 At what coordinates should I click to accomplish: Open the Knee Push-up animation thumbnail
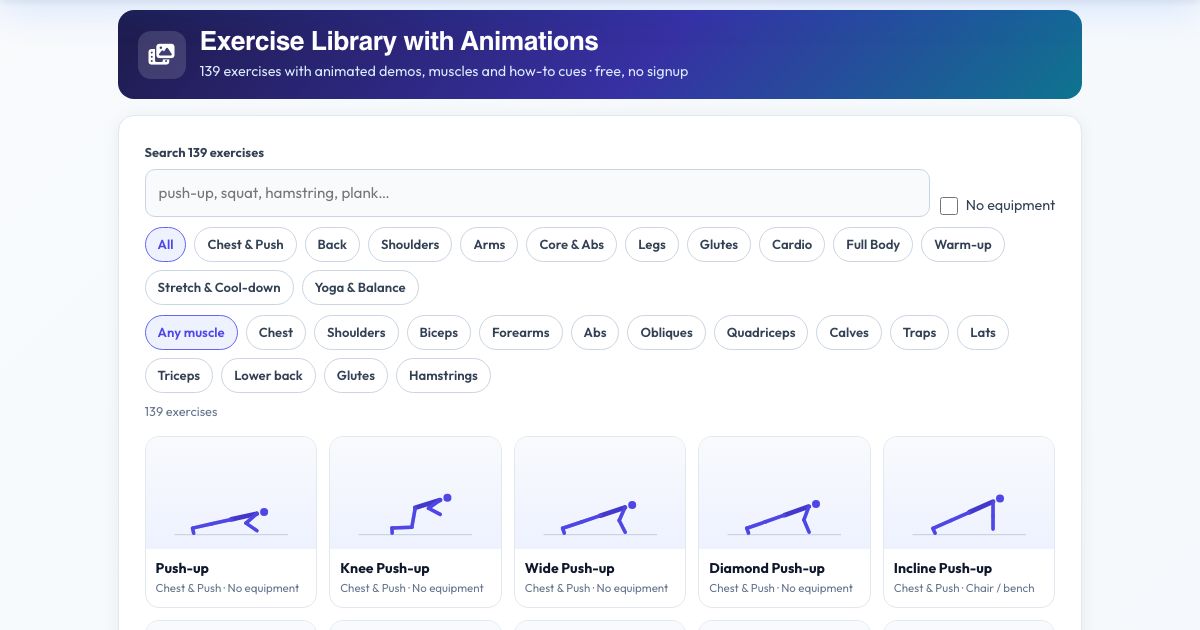(415, 493)
